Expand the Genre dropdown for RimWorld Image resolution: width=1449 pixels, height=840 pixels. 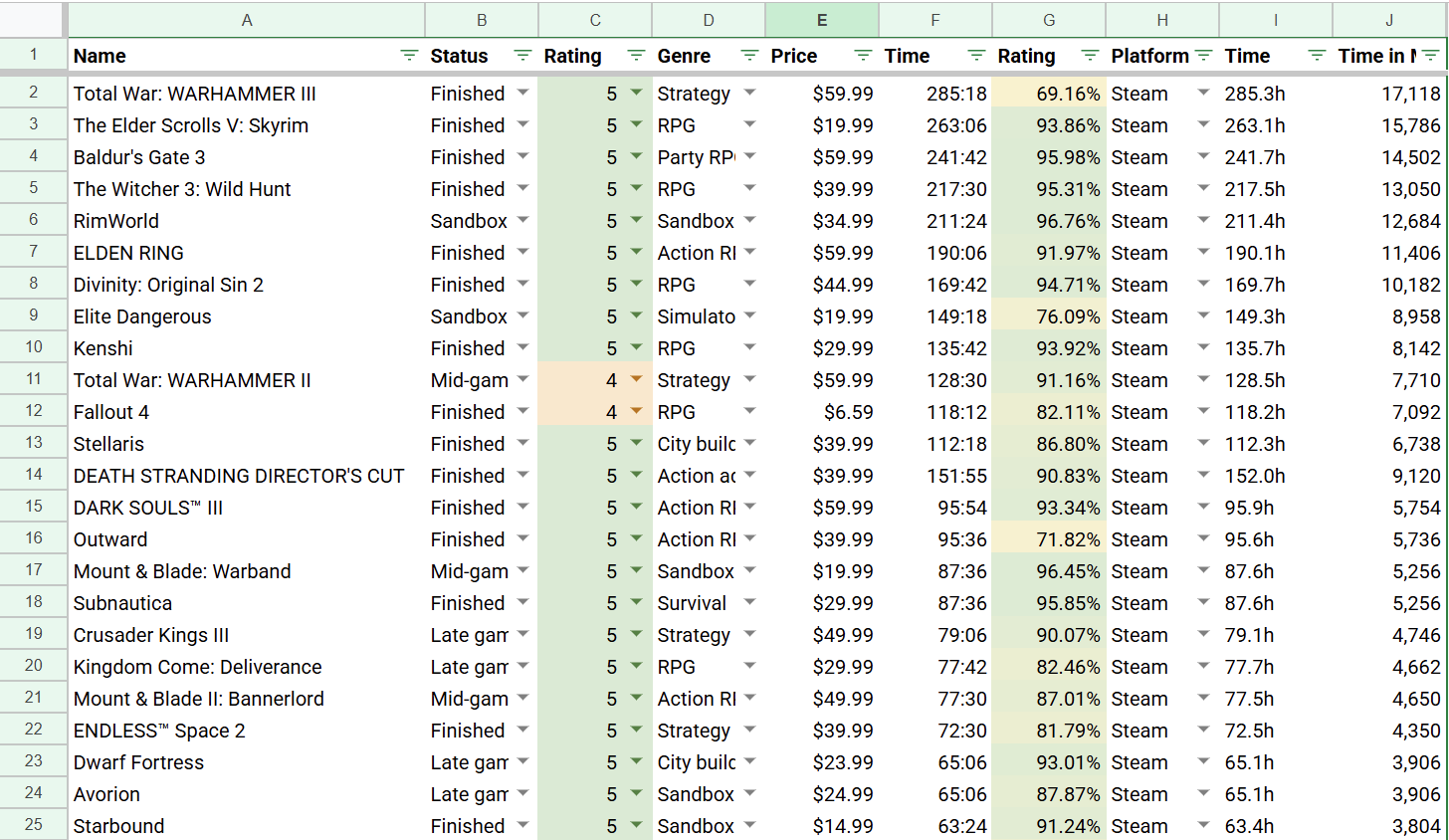pos(749,221)
